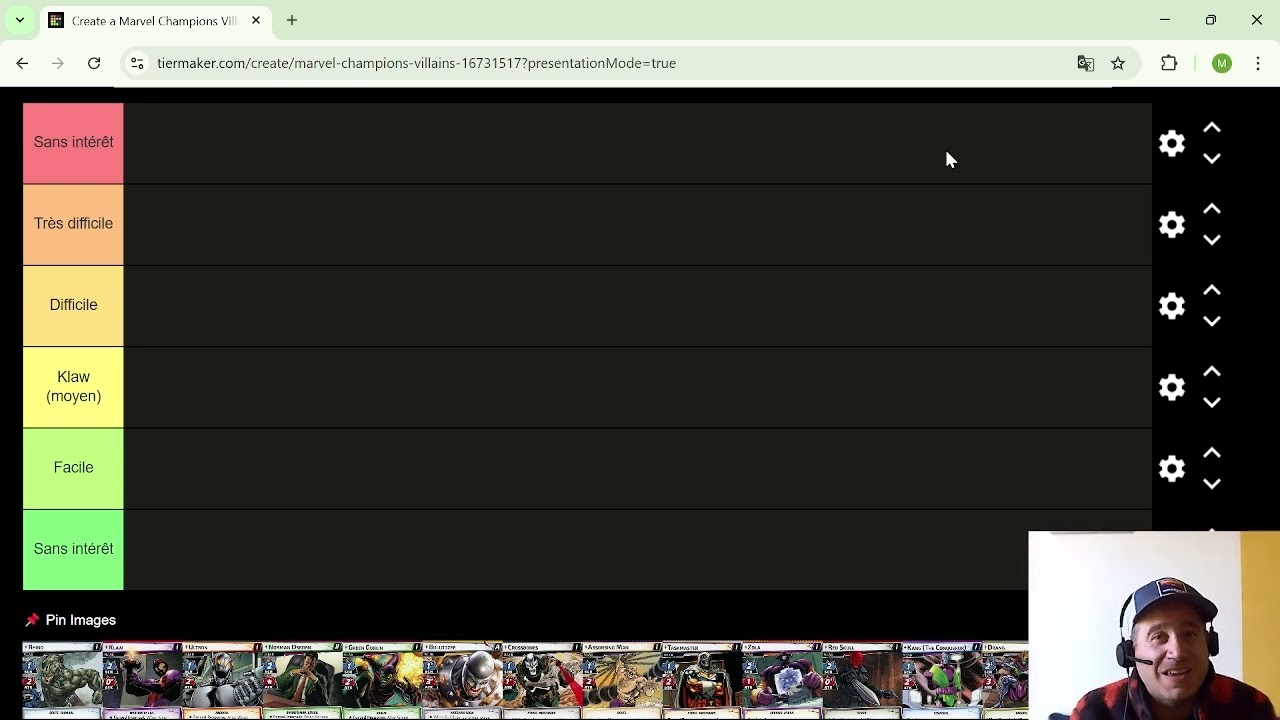
Task: Open the Chrome extensions menu
Action: pos(1169,63)
